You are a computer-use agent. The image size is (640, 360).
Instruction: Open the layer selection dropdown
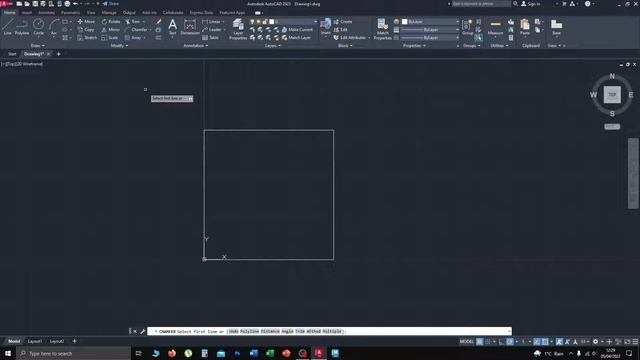[316, 21]
